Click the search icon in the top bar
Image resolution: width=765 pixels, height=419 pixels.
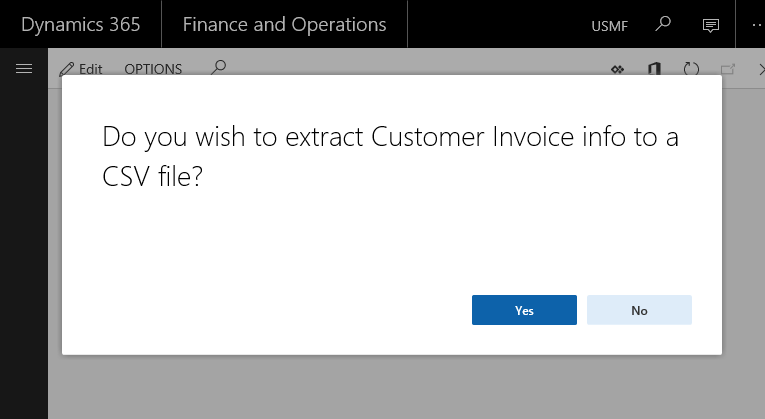(663, 24)
